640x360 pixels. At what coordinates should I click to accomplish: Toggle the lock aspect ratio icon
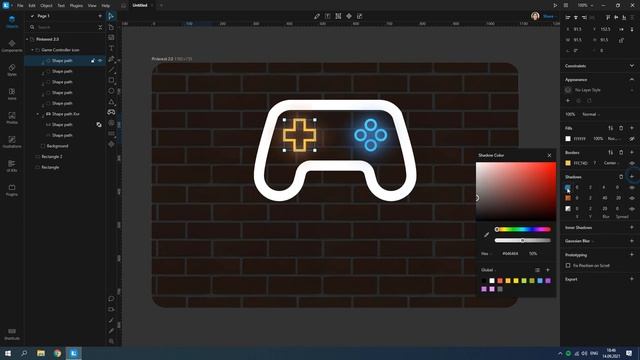(x=621, y=40)
